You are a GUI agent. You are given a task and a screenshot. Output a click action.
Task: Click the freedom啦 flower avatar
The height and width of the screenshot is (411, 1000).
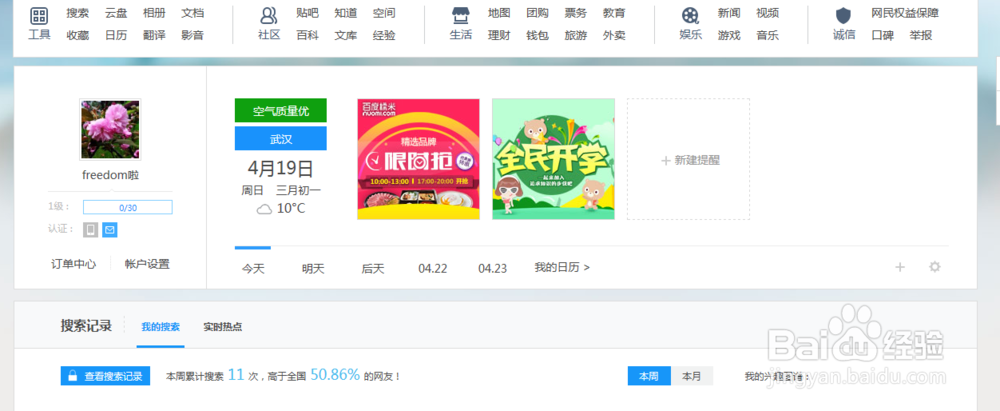(110, 129)
